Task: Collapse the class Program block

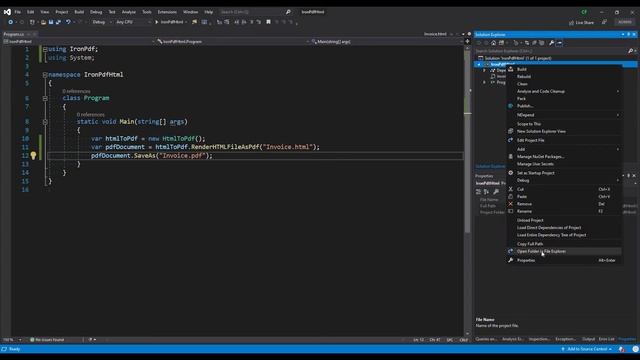Action: point(45,98)
